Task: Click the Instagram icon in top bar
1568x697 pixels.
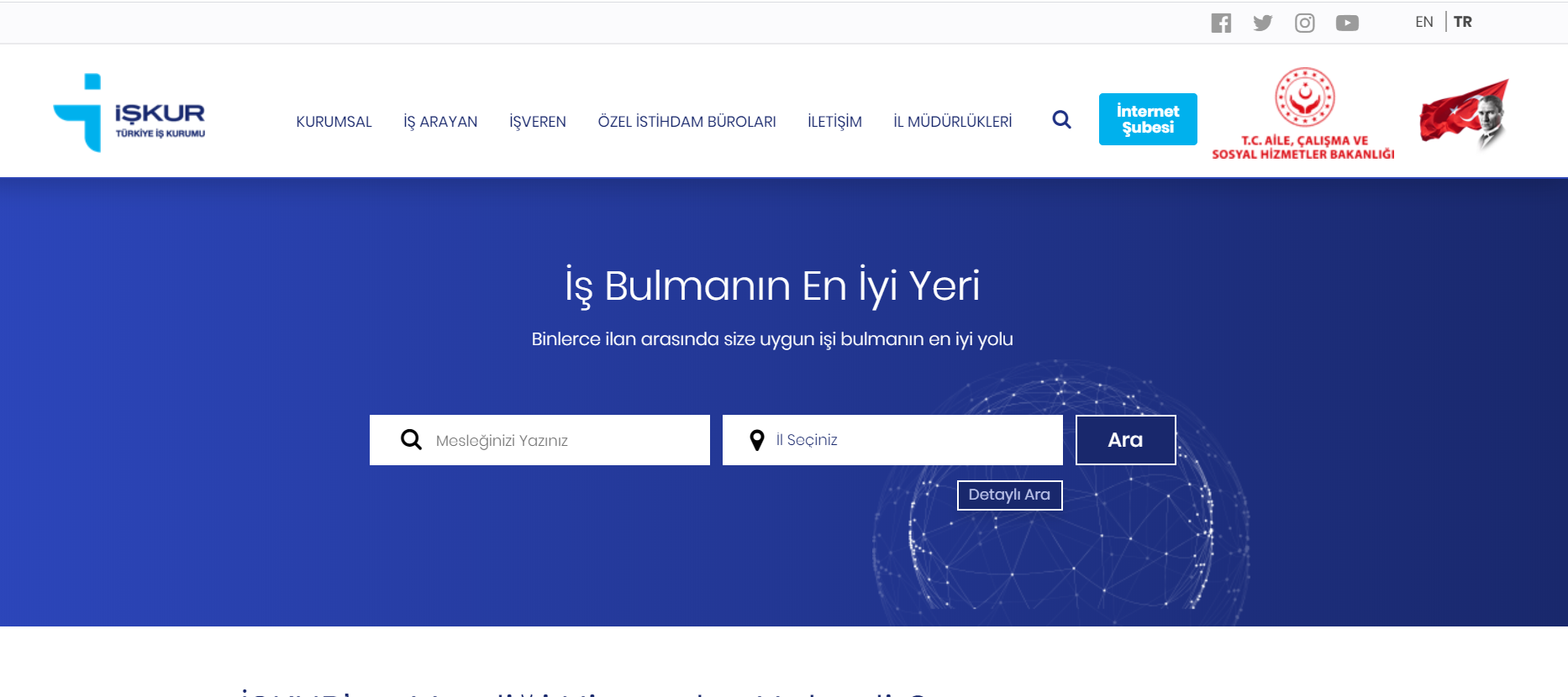Action: click(1304, 23)
